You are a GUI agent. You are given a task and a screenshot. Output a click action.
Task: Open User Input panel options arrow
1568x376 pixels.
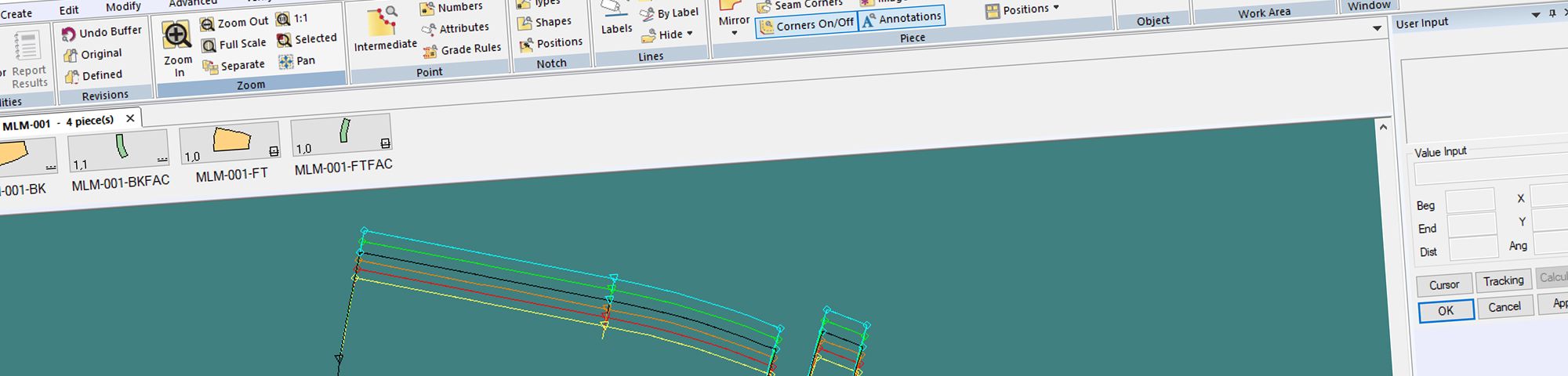click(x=1535, y=15)
